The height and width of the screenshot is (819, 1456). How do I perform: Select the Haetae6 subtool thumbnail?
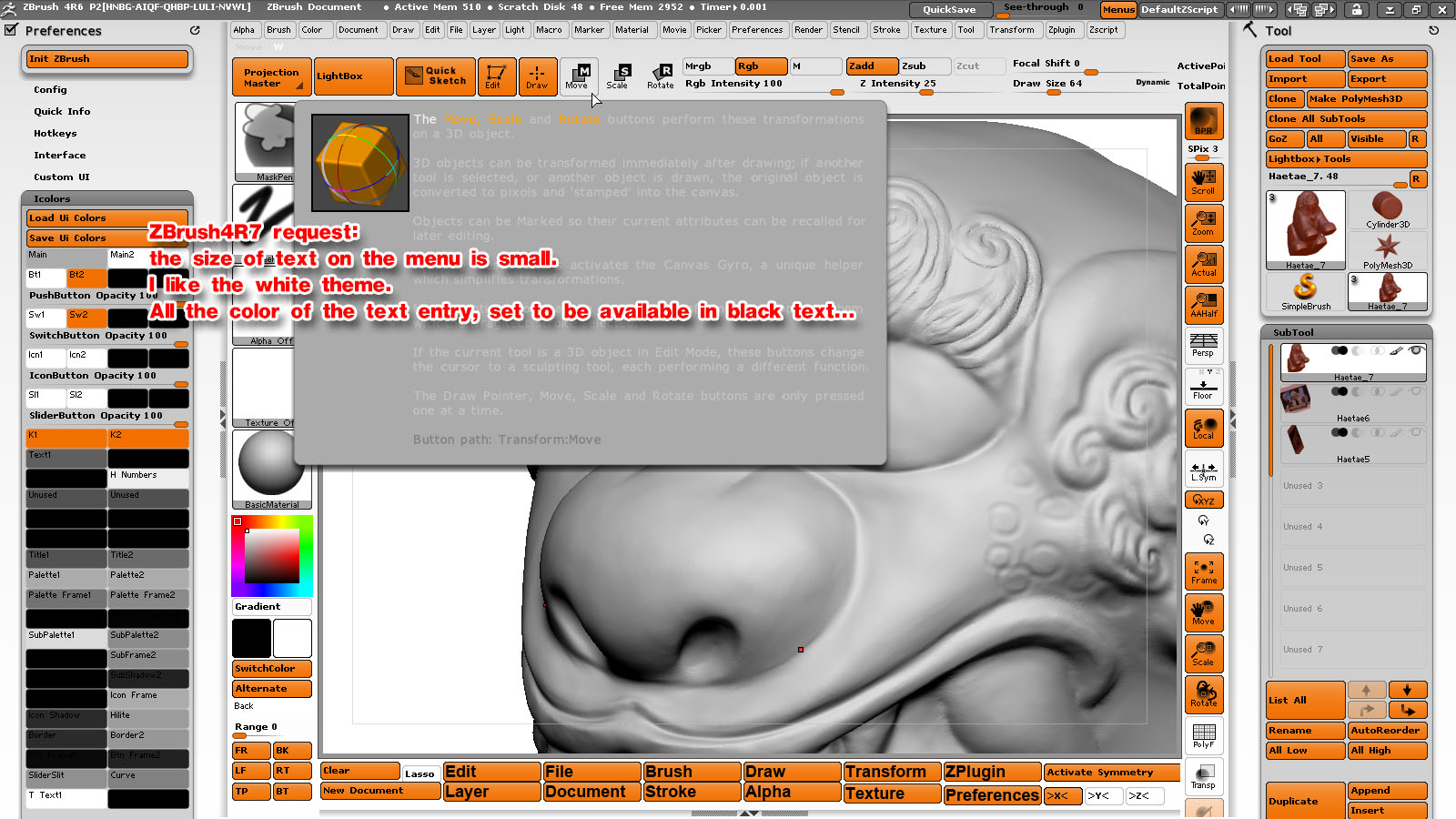pos(1295,399)
